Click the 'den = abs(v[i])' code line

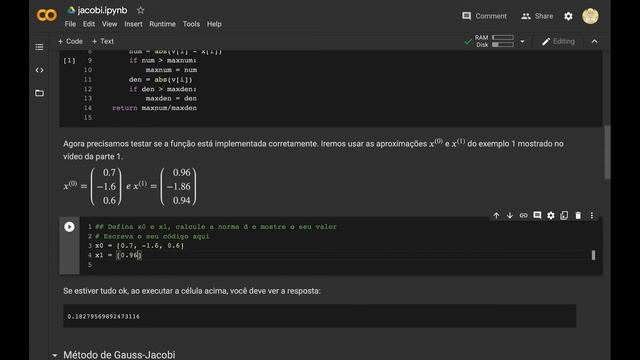click(160, 80)
